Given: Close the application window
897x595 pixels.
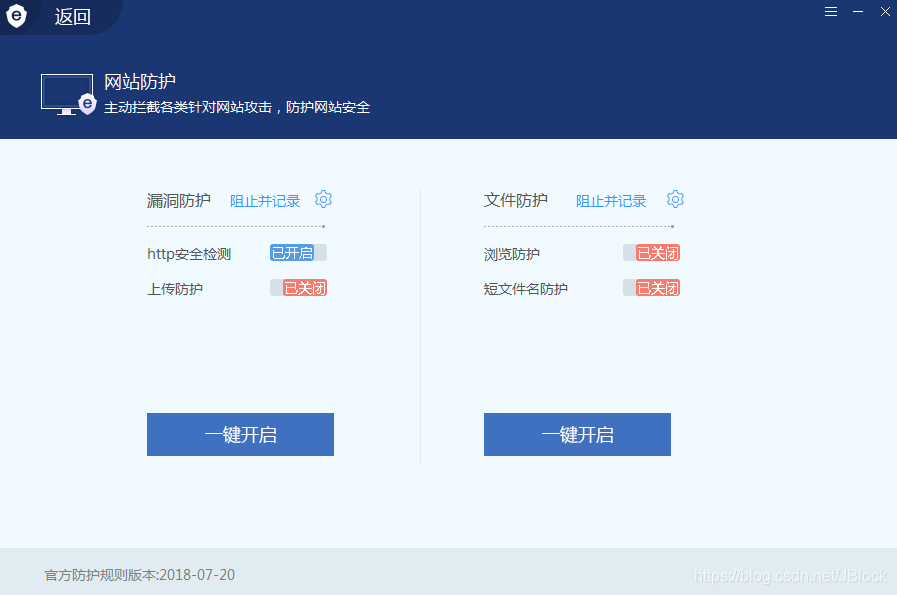Looking at the screenshot, I should pyautogui.click(x=885, y=11).
